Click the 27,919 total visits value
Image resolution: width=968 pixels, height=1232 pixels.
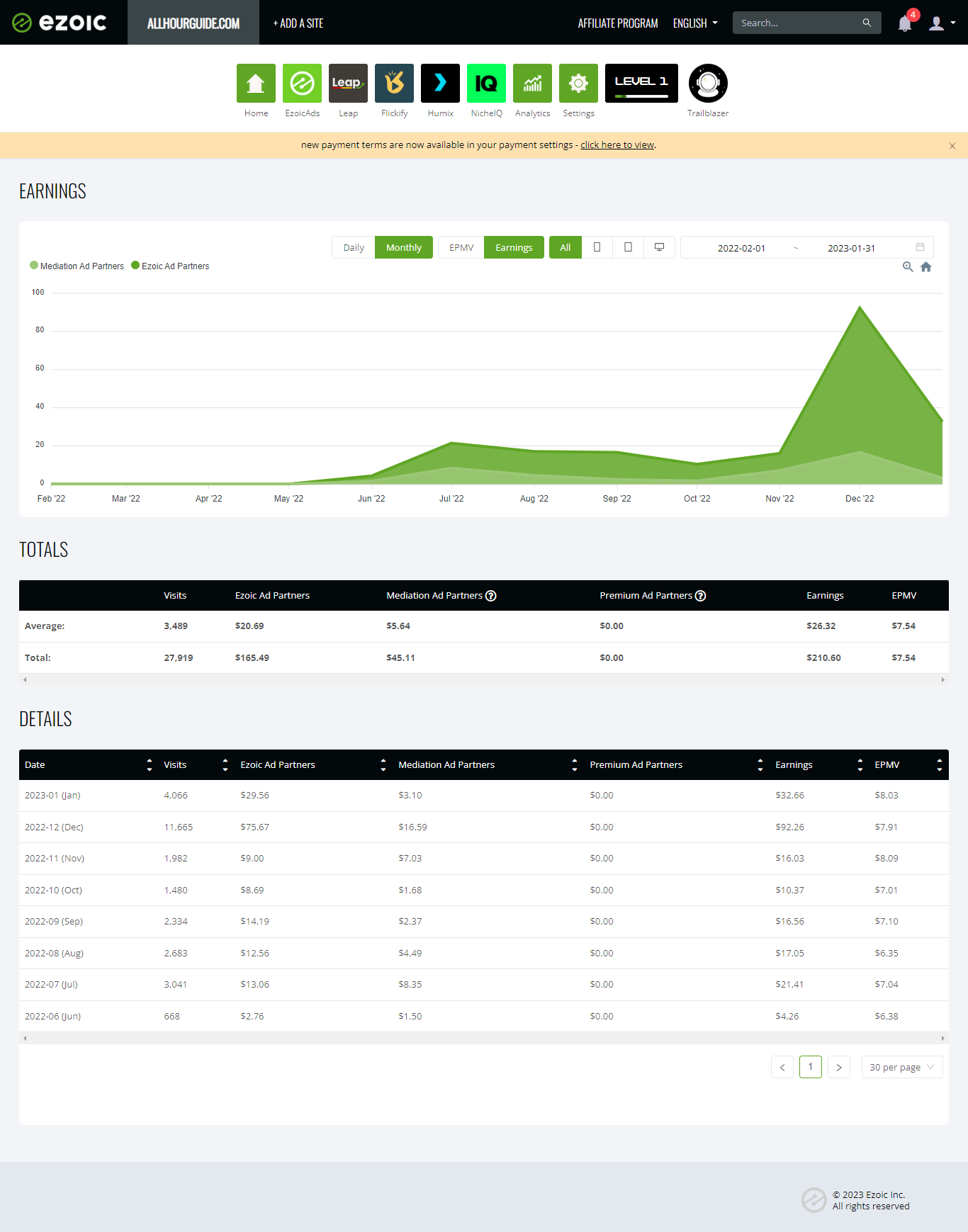[179, 658]
